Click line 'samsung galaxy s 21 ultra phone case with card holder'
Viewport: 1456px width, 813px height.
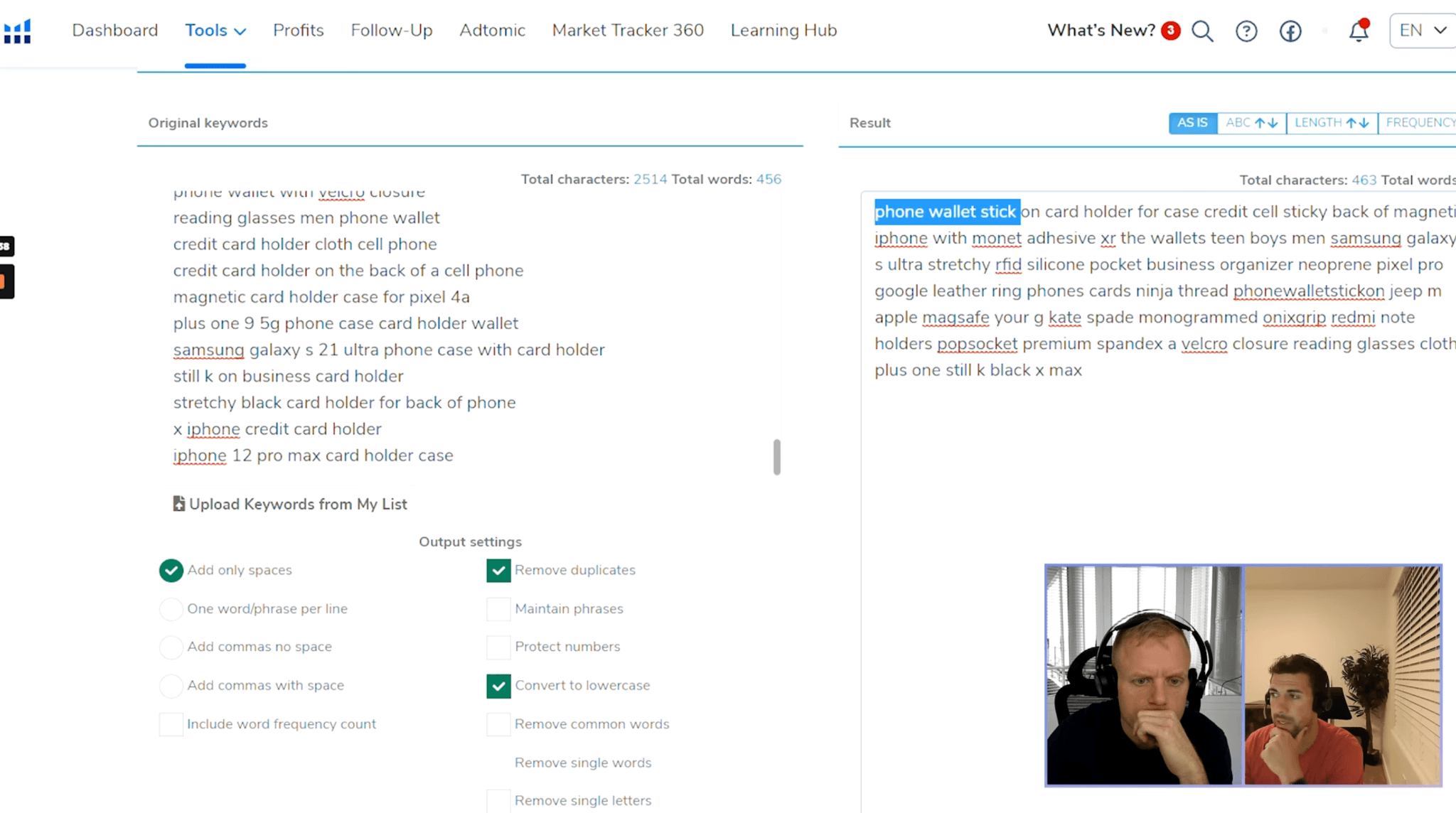[389, 350]
